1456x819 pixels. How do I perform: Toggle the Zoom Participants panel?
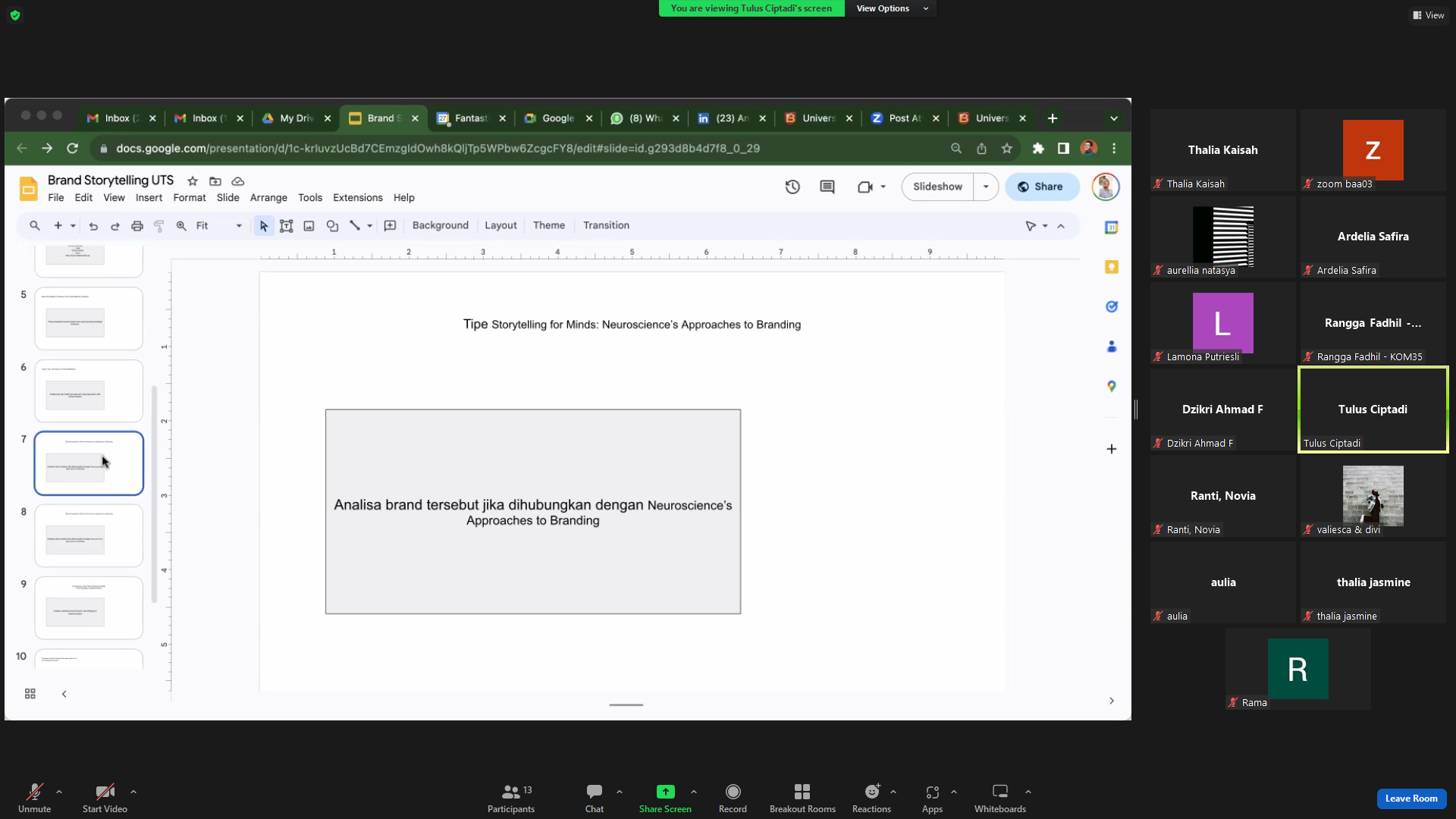point(511,798)
